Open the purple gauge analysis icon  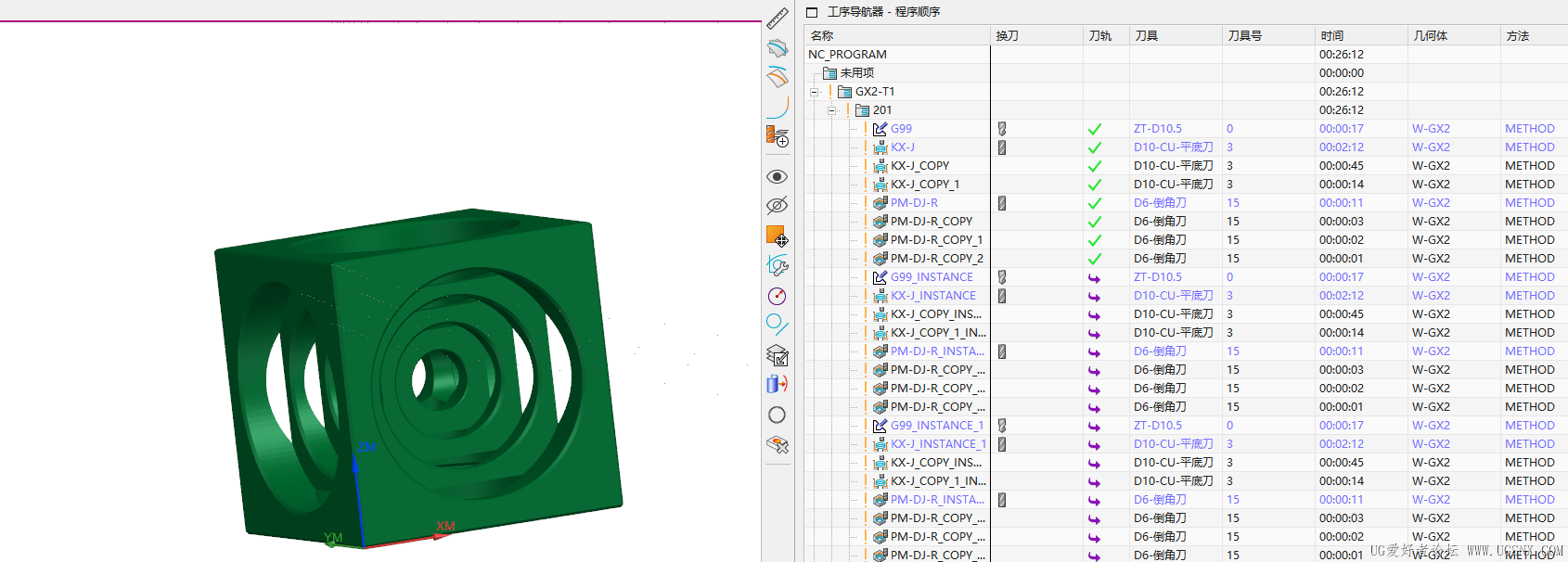778,296
